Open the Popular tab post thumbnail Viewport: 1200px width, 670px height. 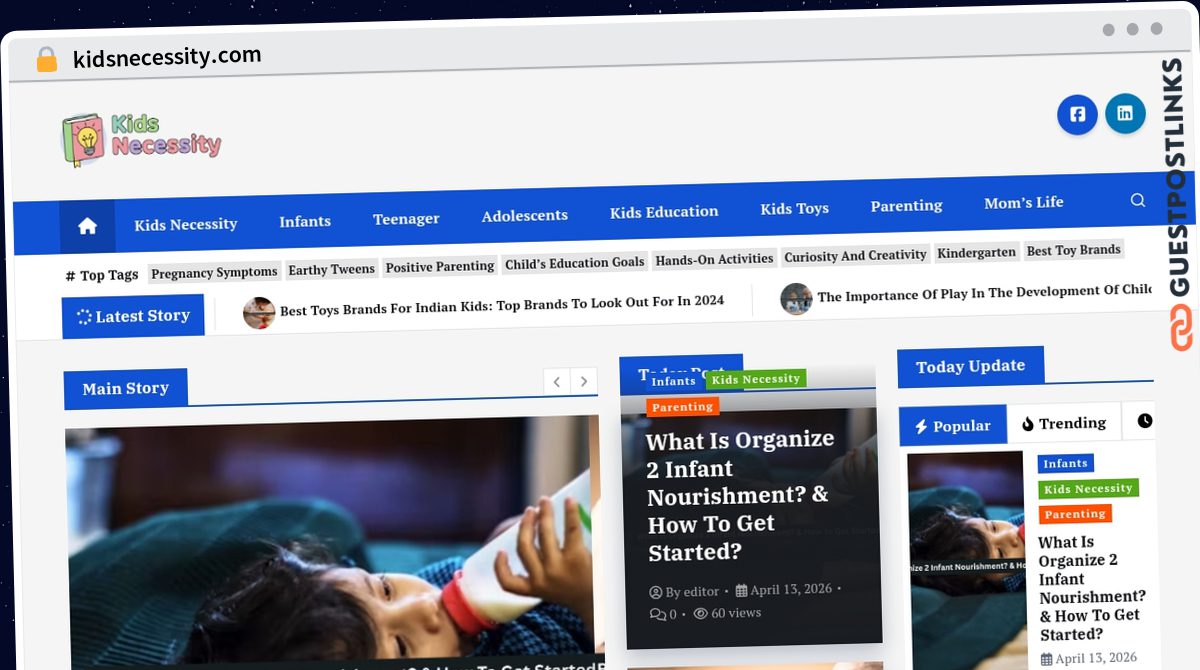(966, 560)
